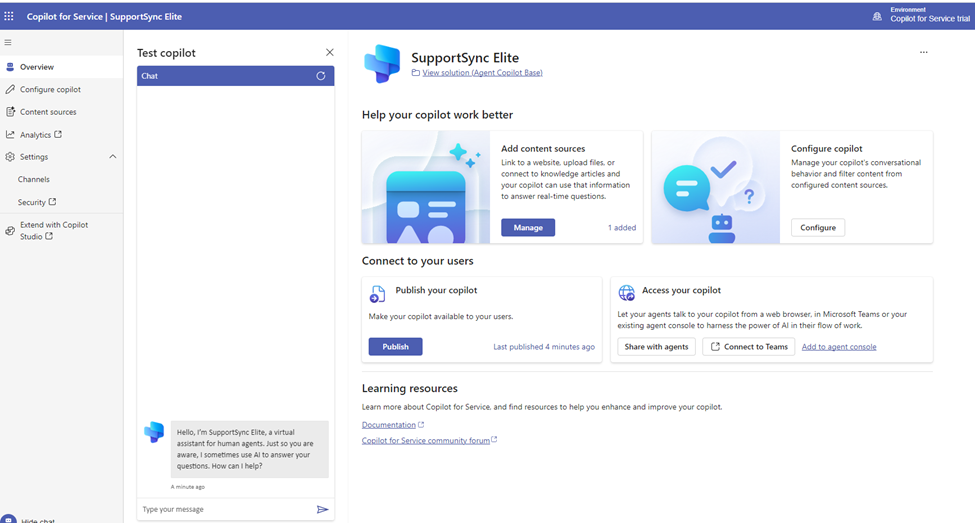The height and width of the screenshot is (523, 975).
Task: Click the Settings gear icon
Action: coord(10,157)
